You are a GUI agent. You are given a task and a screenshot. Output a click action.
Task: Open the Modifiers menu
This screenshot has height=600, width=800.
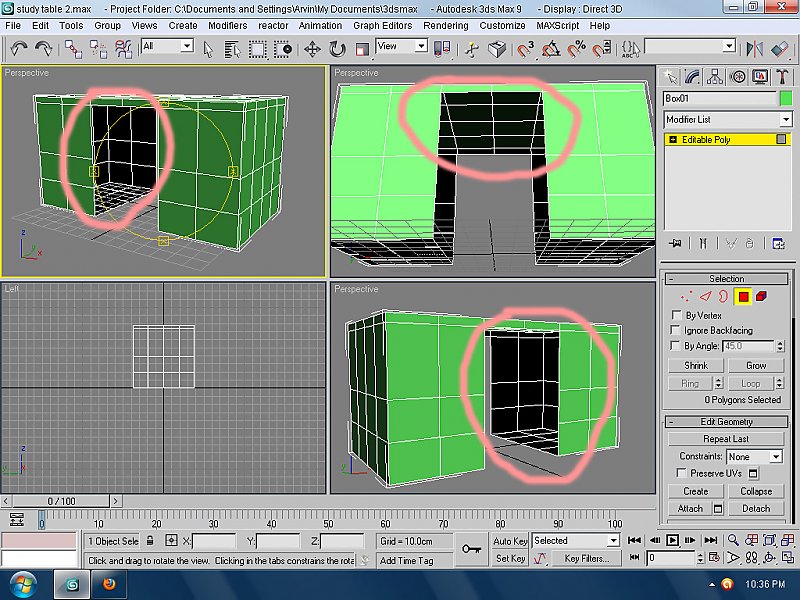coord(227,25)
